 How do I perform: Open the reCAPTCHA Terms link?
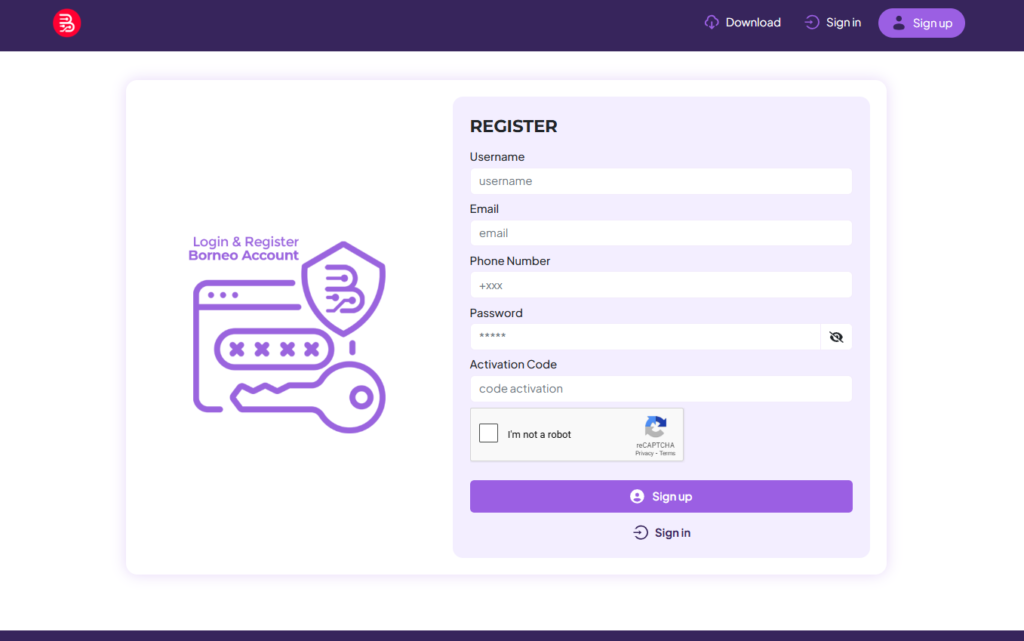coord(667,453)
